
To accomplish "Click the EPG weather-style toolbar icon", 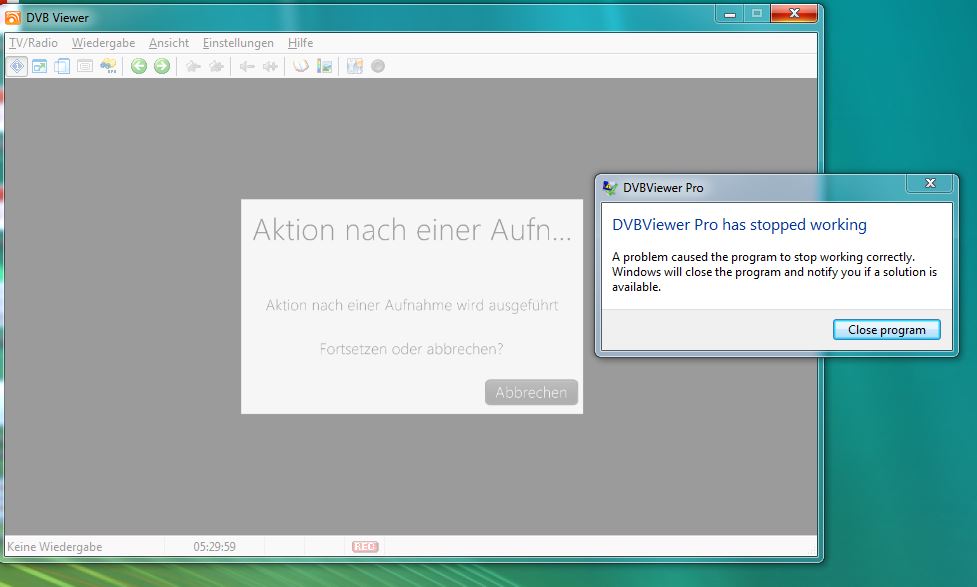I will (108, 67).
